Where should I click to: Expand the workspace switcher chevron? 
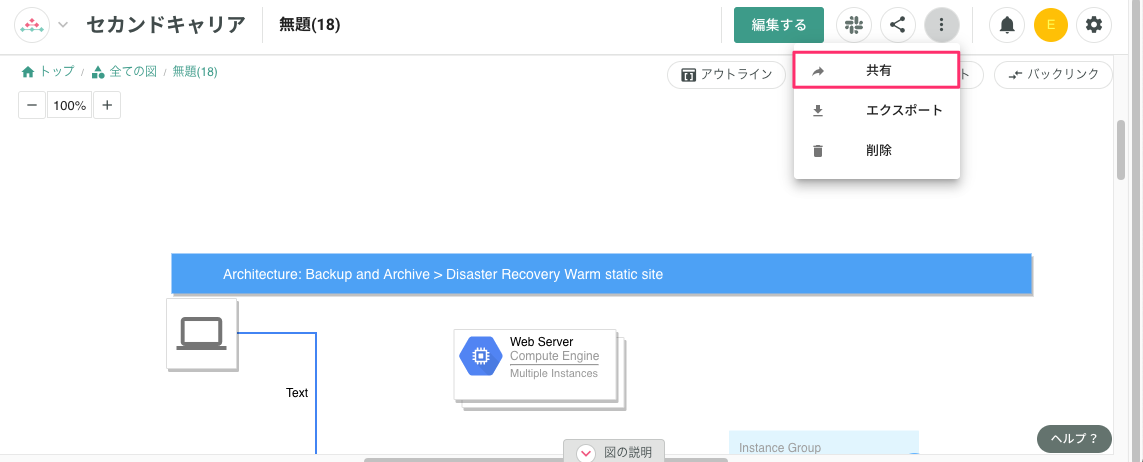tap(63, 25)
